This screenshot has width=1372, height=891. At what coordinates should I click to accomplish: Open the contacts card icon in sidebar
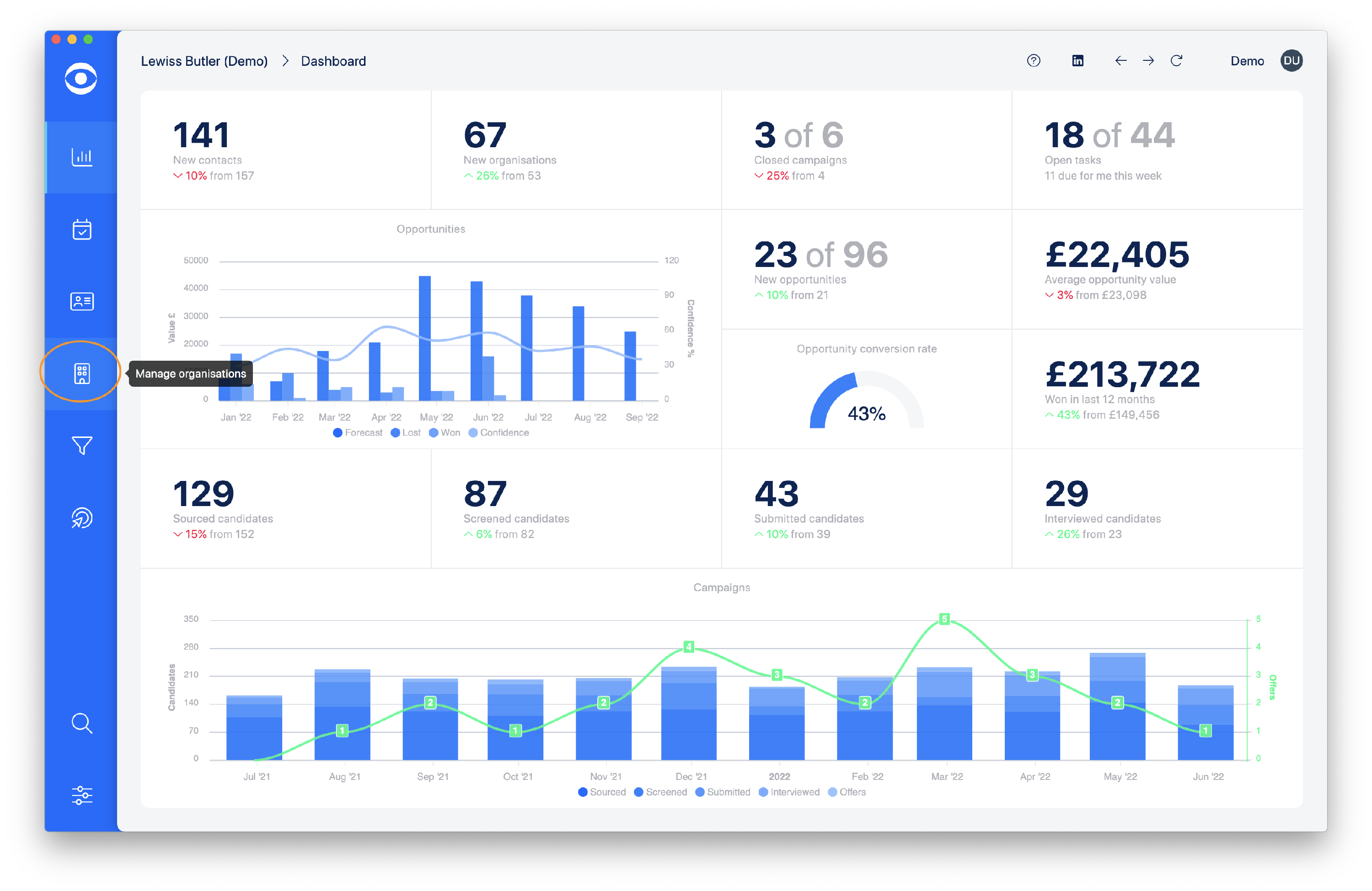pyautogui.click(x=81, y=300)
